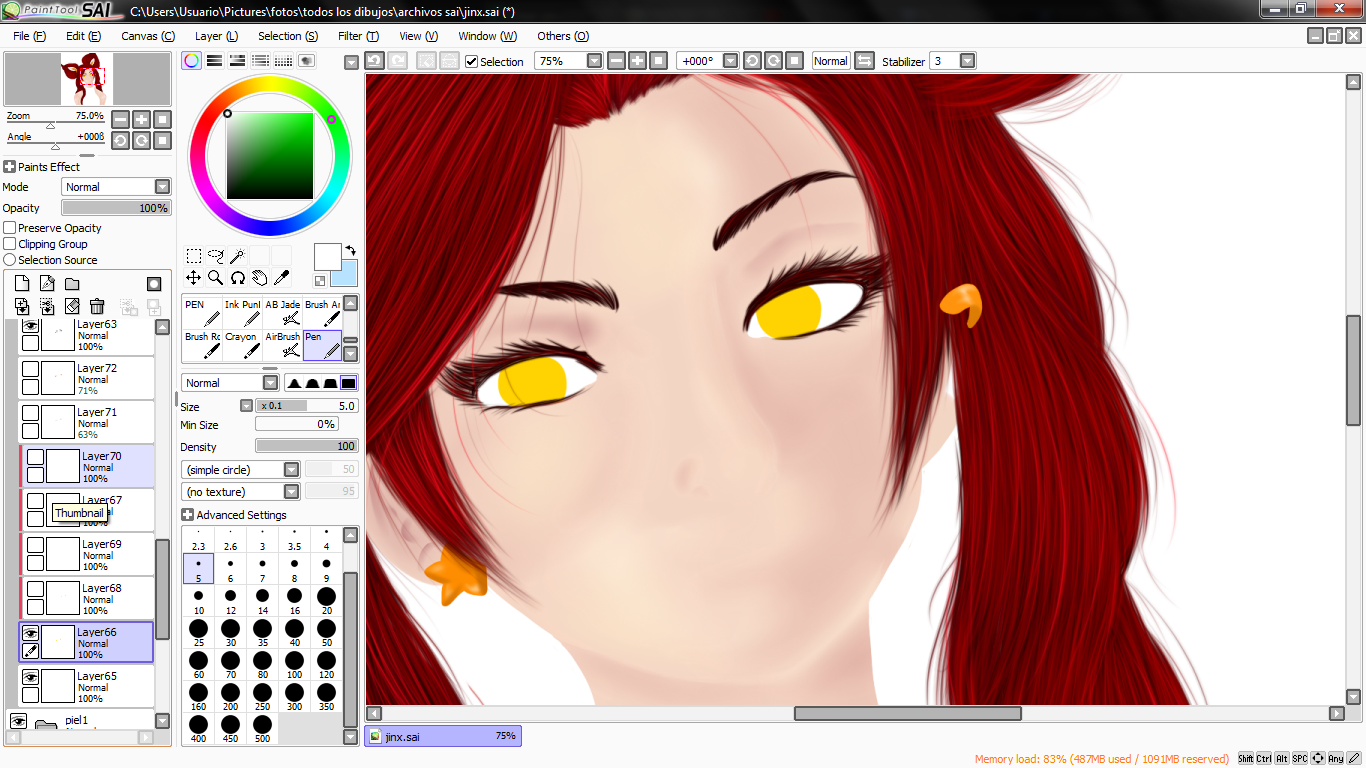Show the RGB sliders panel
Image resolution: width=1366 pixels, height=768 pixels.
pyautogui.click(x=214, y=61)
